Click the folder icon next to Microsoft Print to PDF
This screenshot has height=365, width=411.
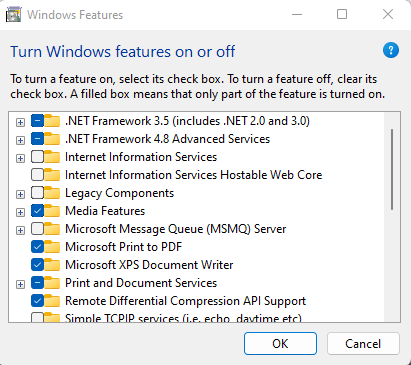pos(52,247)
